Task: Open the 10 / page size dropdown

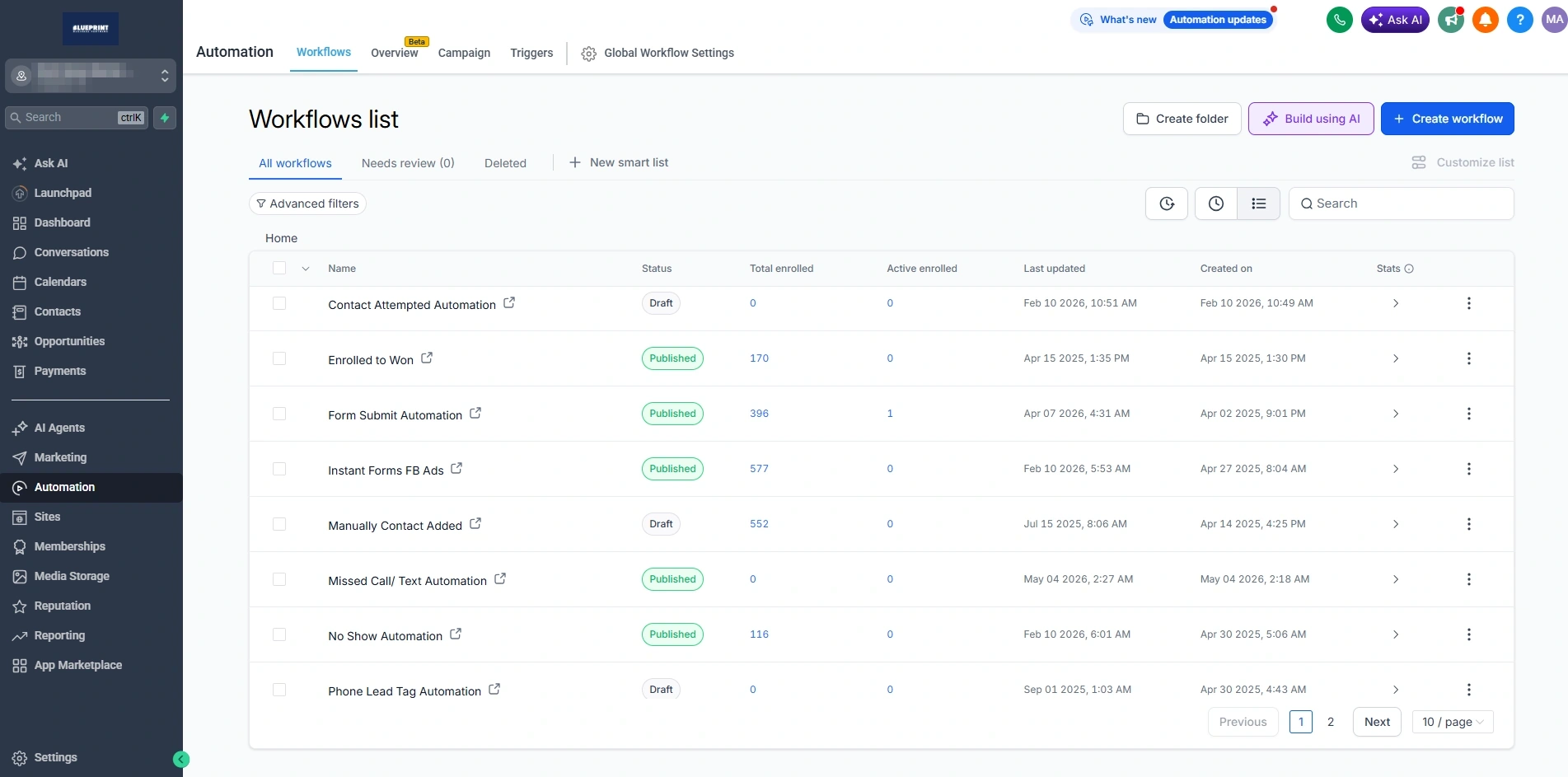Action: [1453, 722]
